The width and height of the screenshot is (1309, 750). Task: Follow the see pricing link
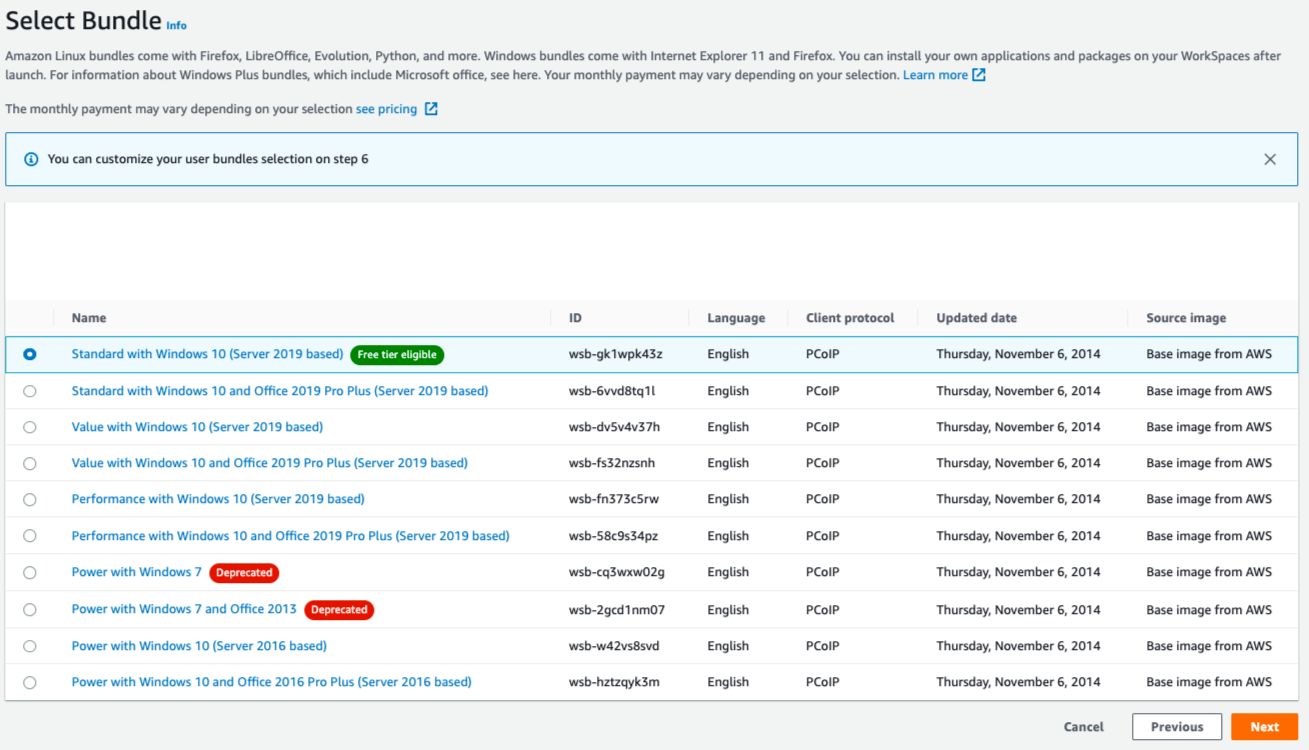[386, 109]
